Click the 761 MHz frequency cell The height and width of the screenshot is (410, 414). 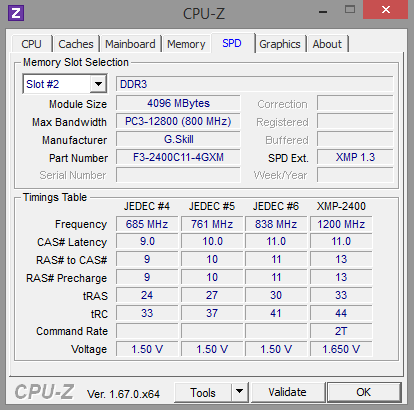pyautogui.click(x=212, y=224)
